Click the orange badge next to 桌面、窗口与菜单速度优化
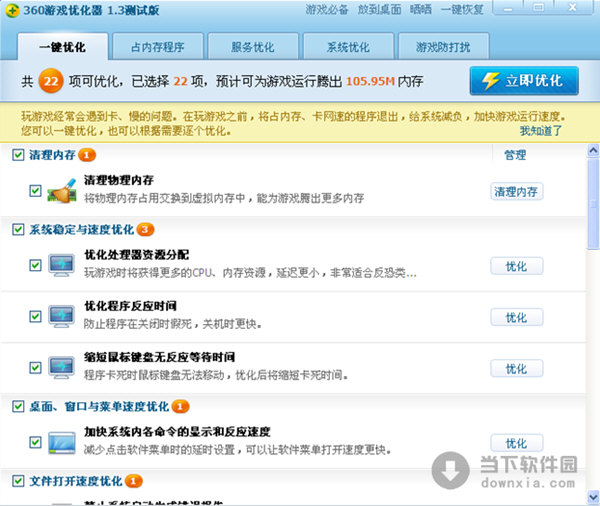 click(180, 406)
